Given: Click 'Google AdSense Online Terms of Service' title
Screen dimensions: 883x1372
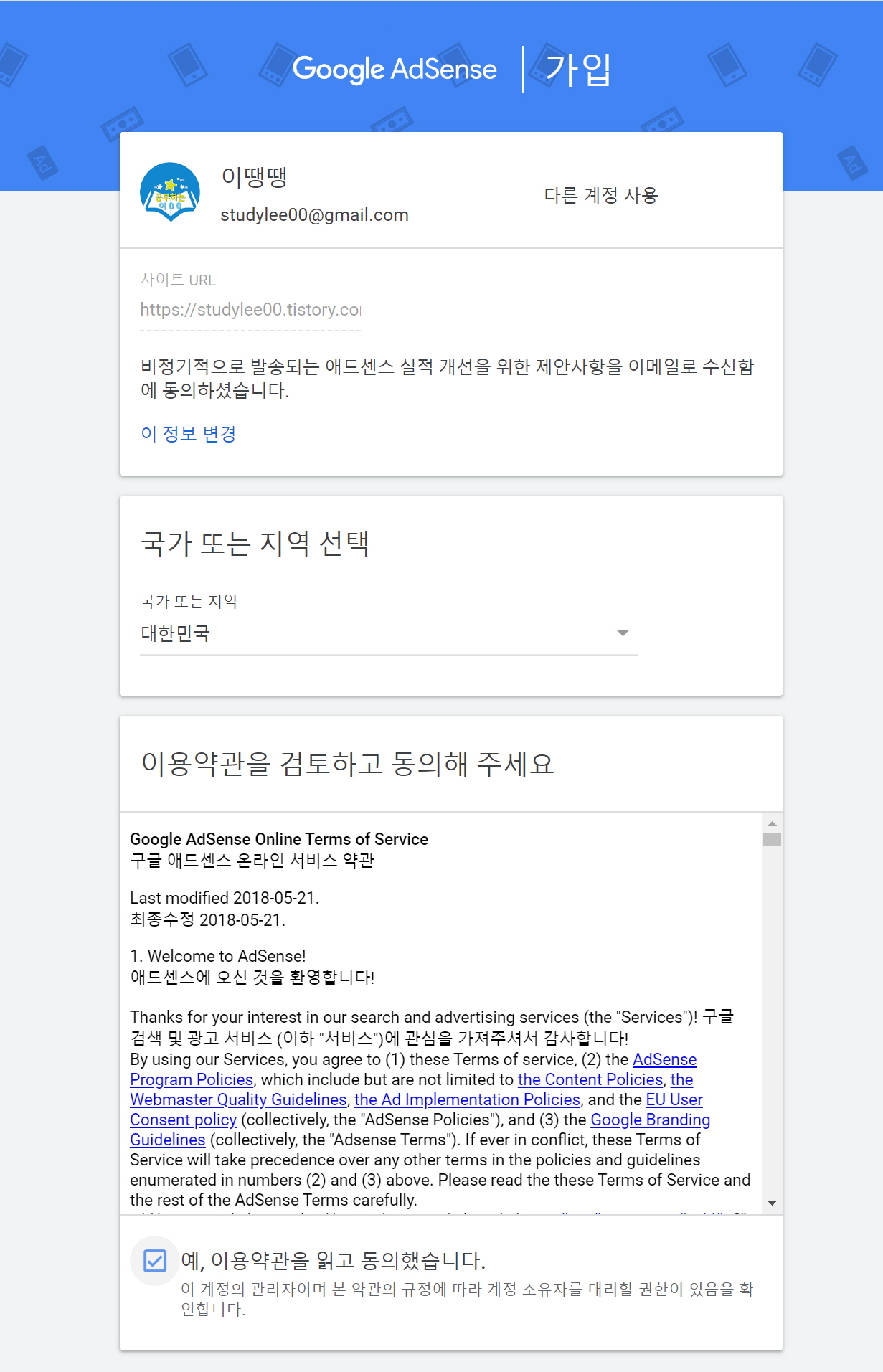Looking at the screenshot, I should 279,839.
